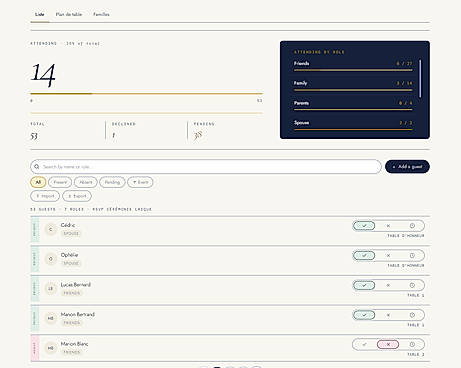Click Marion Blanc's selected absent X
The width and height of the screenshot is (461, 368).
(x=388, y=344)
